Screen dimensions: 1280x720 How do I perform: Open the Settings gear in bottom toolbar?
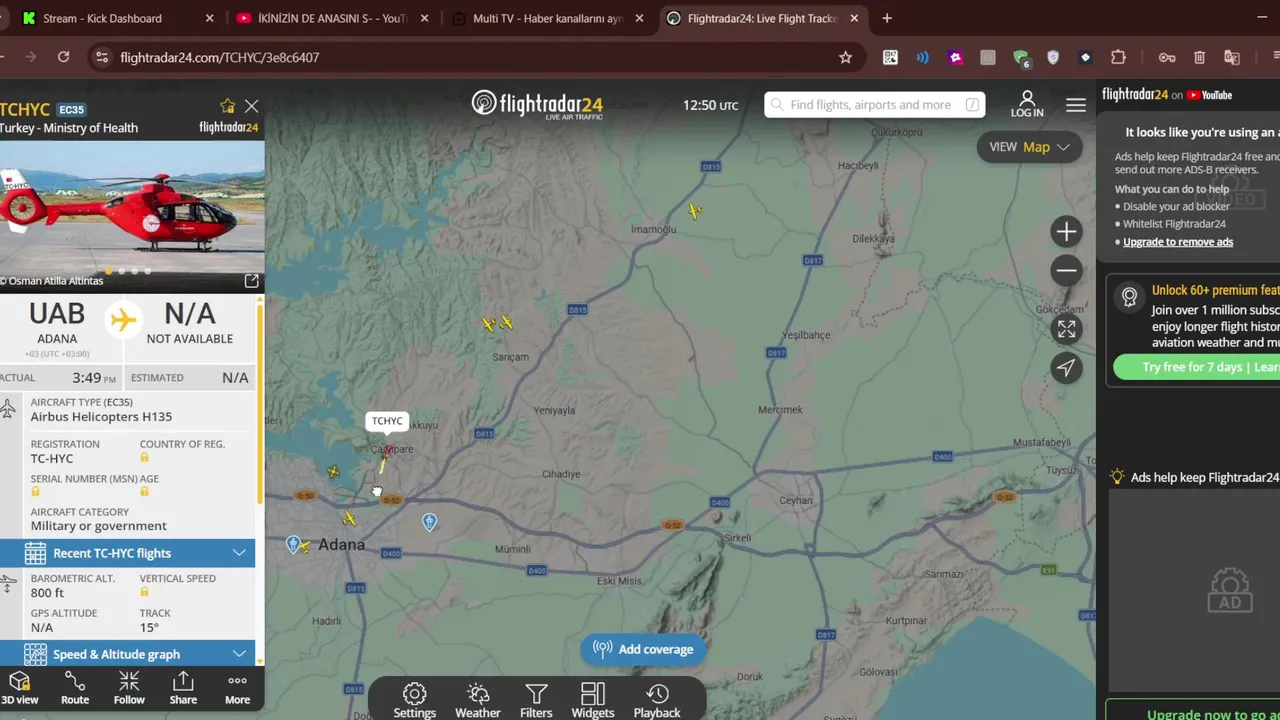[x=414, y=700]
